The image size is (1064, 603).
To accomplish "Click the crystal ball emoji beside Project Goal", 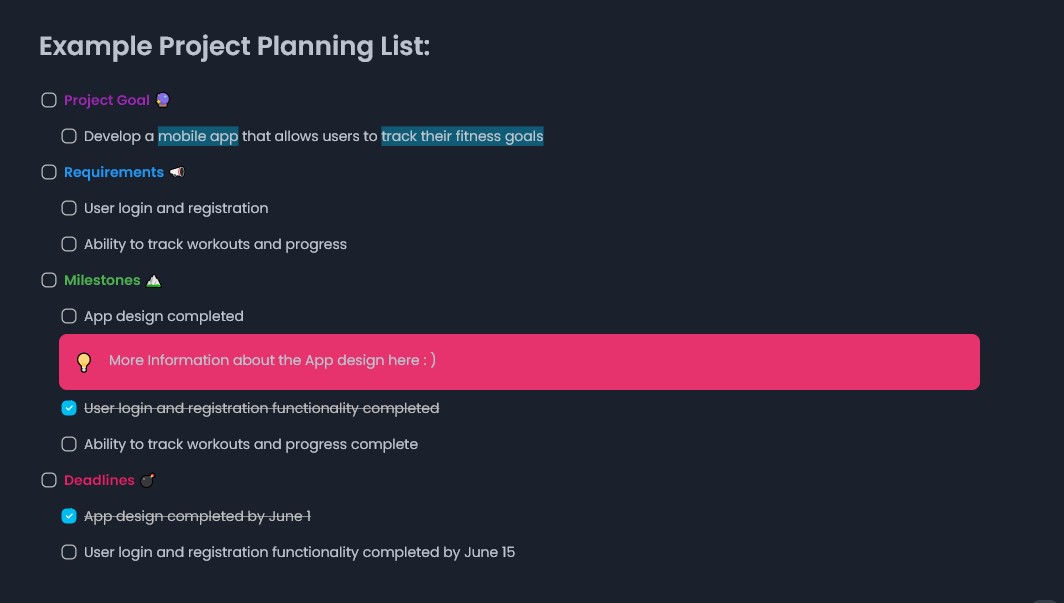I will coord(163,100).
